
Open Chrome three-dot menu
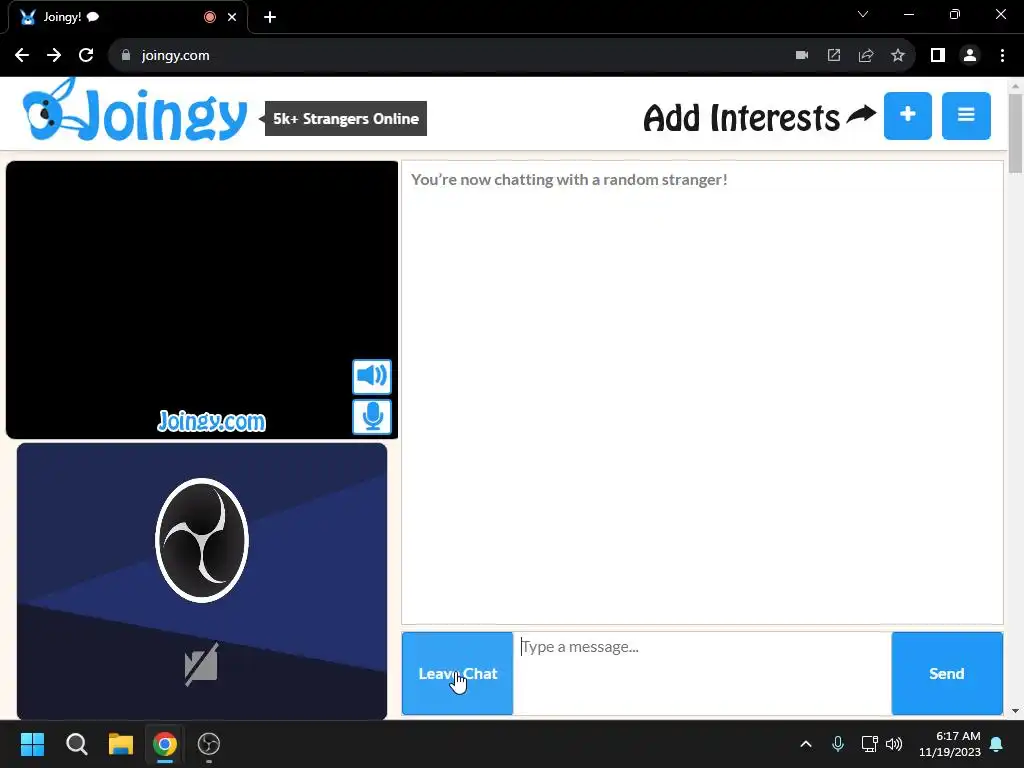coord(1002,56)
